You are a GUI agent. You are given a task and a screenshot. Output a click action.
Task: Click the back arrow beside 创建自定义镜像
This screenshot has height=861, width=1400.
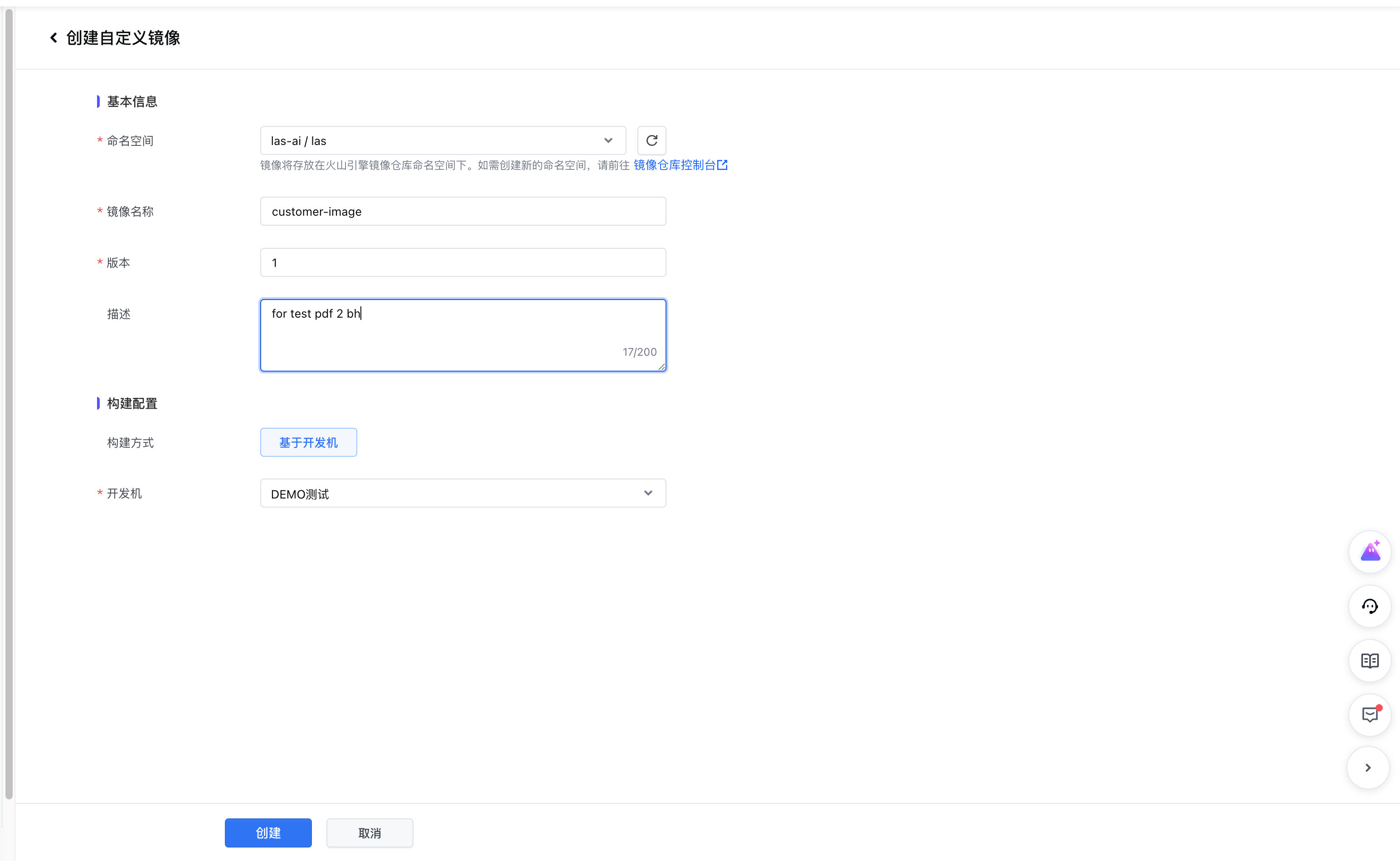[x=53, y=38]
